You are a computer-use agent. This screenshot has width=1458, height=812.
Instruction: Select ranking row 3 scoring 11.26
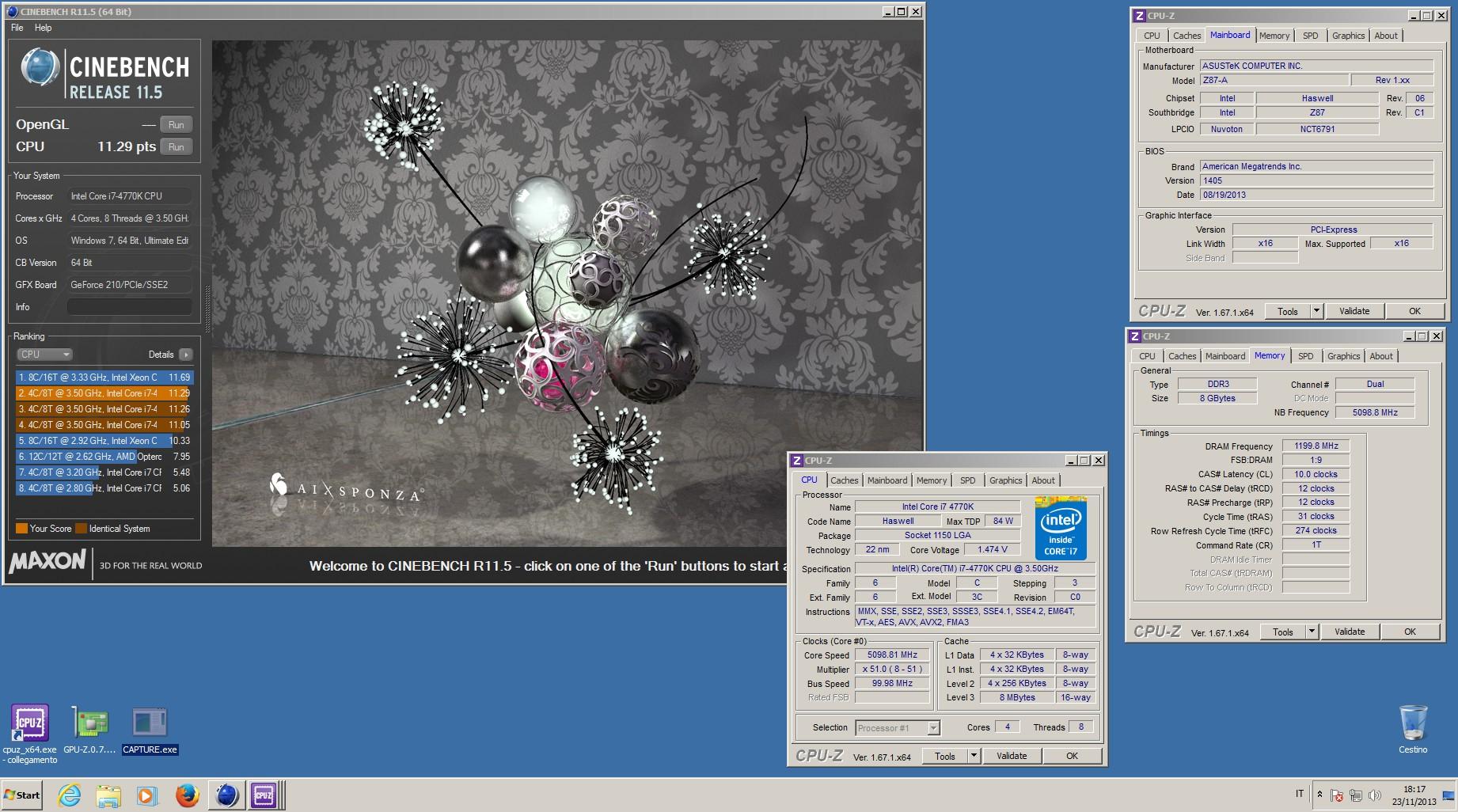[104, 409]
